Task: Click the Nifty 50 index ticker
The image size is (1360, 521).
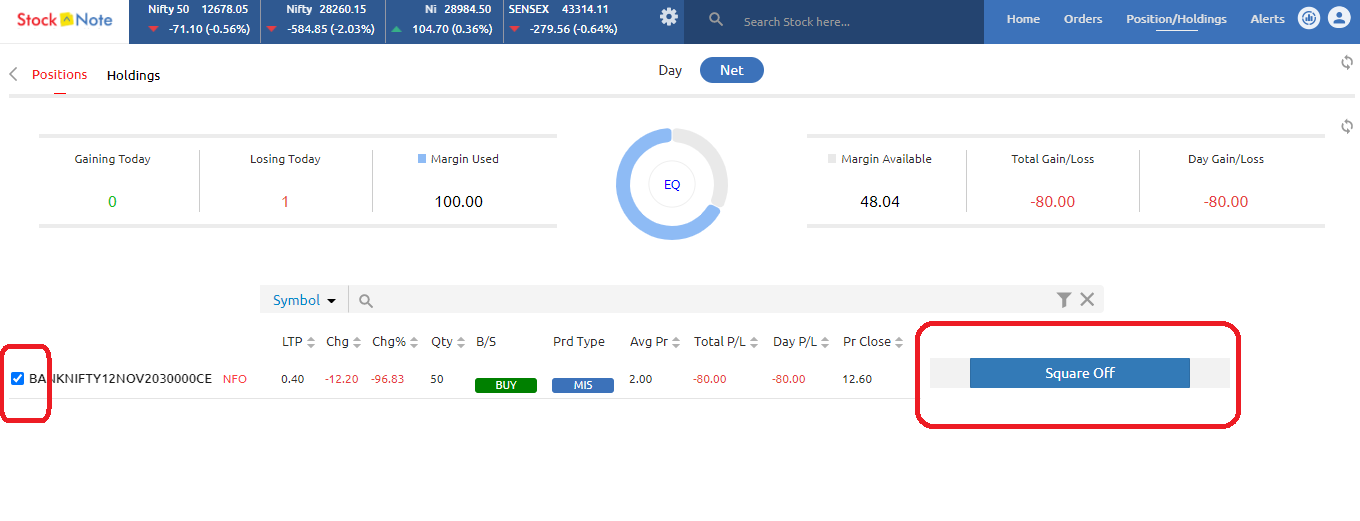Action: [x=194, y=19]
